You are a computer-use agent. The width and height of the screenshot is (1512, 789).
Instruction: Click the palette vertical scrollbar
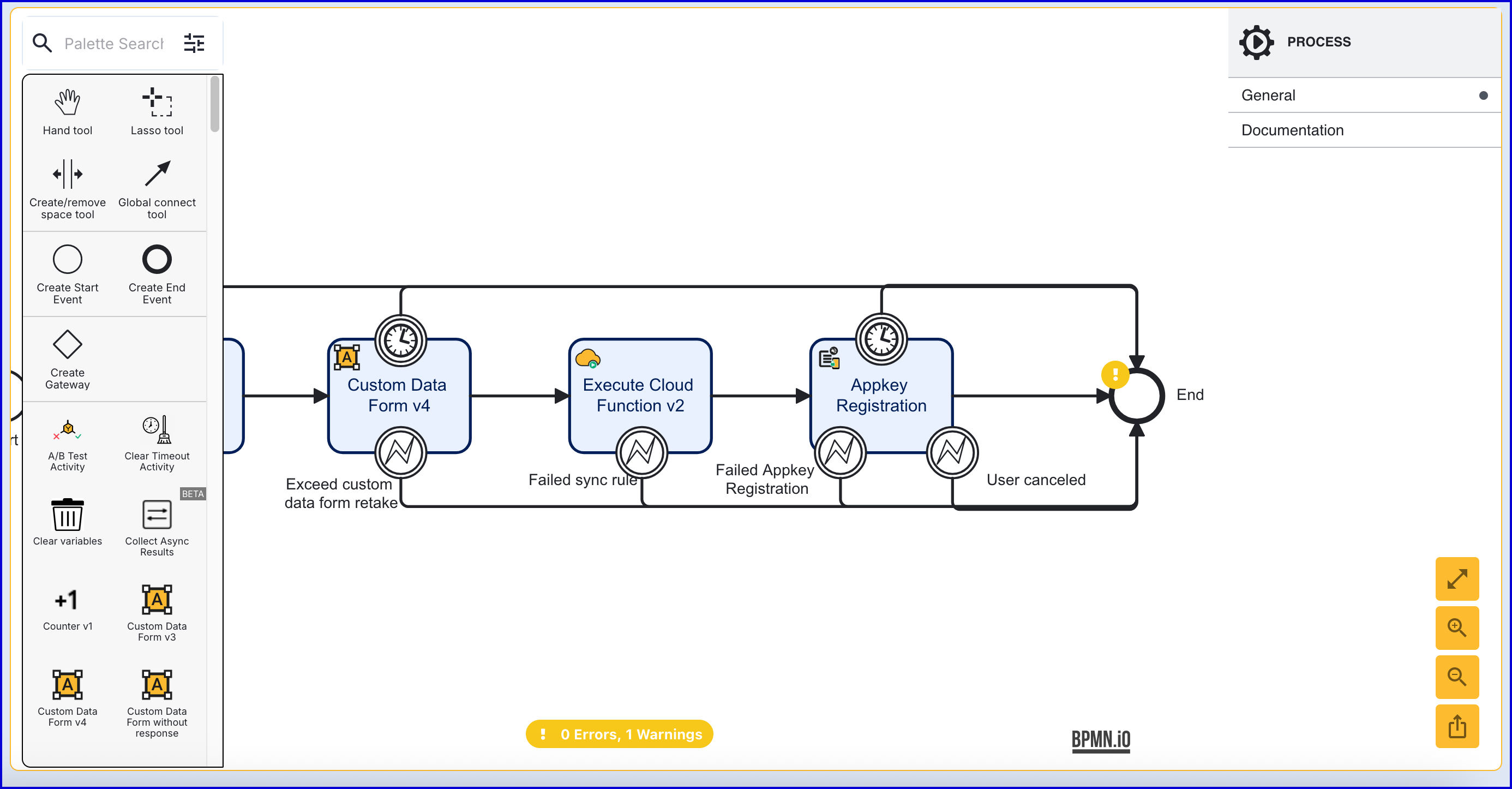tap(215, 105)
